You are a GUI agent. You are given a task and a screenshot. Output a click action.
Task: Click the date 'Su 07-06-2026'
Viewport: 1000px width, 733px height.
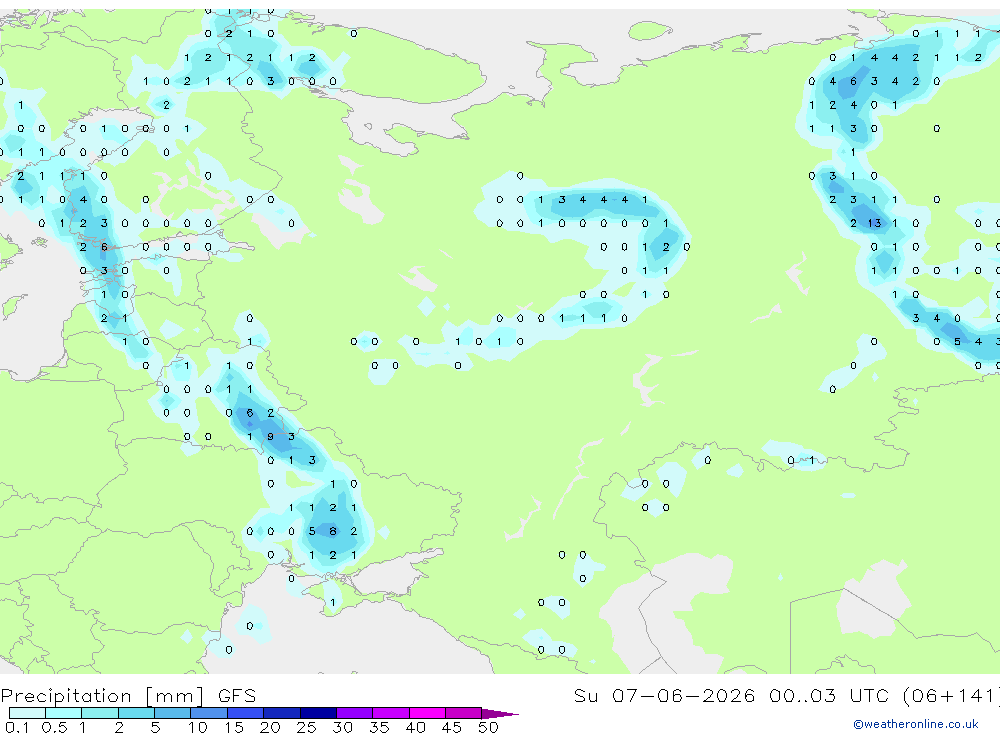tap(664, 695)
